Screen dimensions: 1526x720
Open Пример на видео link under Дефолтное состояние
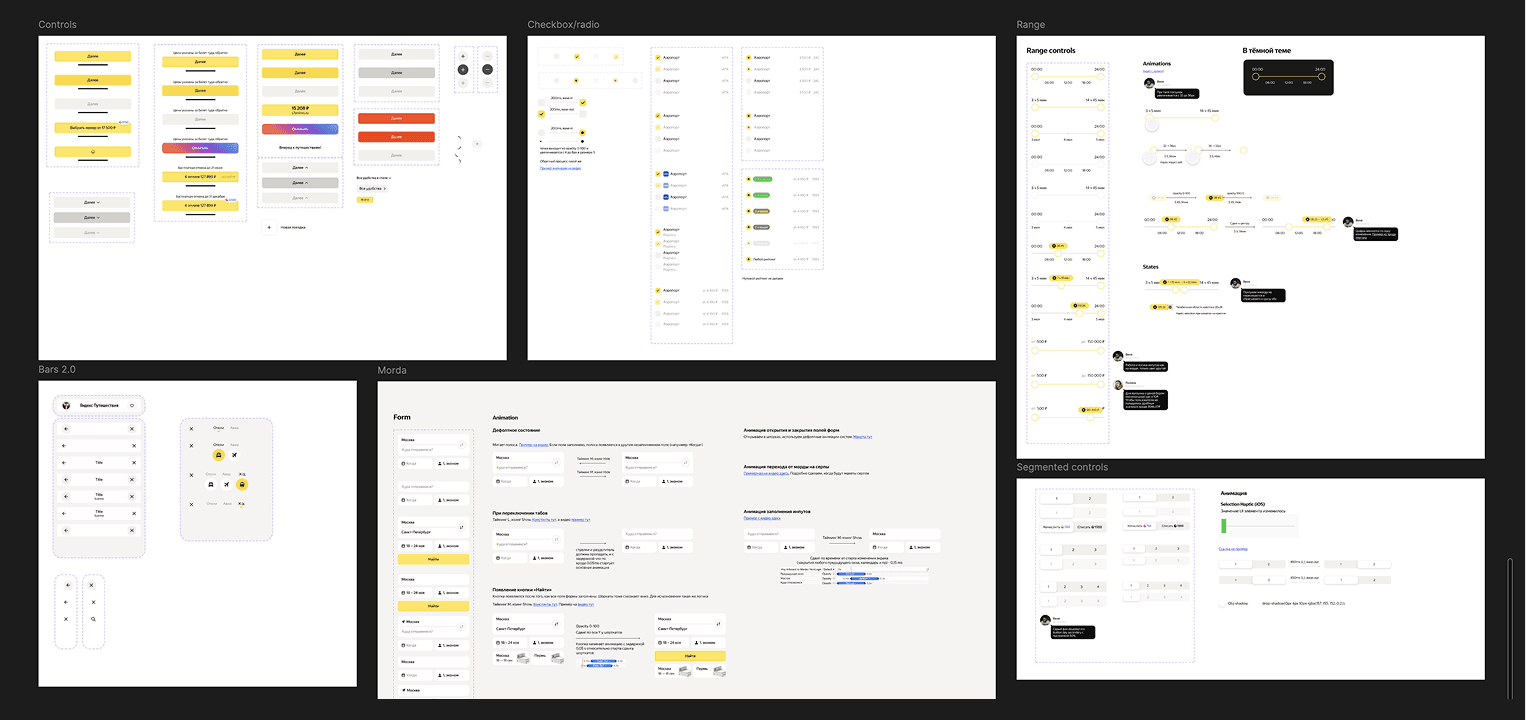pos(533,445)
